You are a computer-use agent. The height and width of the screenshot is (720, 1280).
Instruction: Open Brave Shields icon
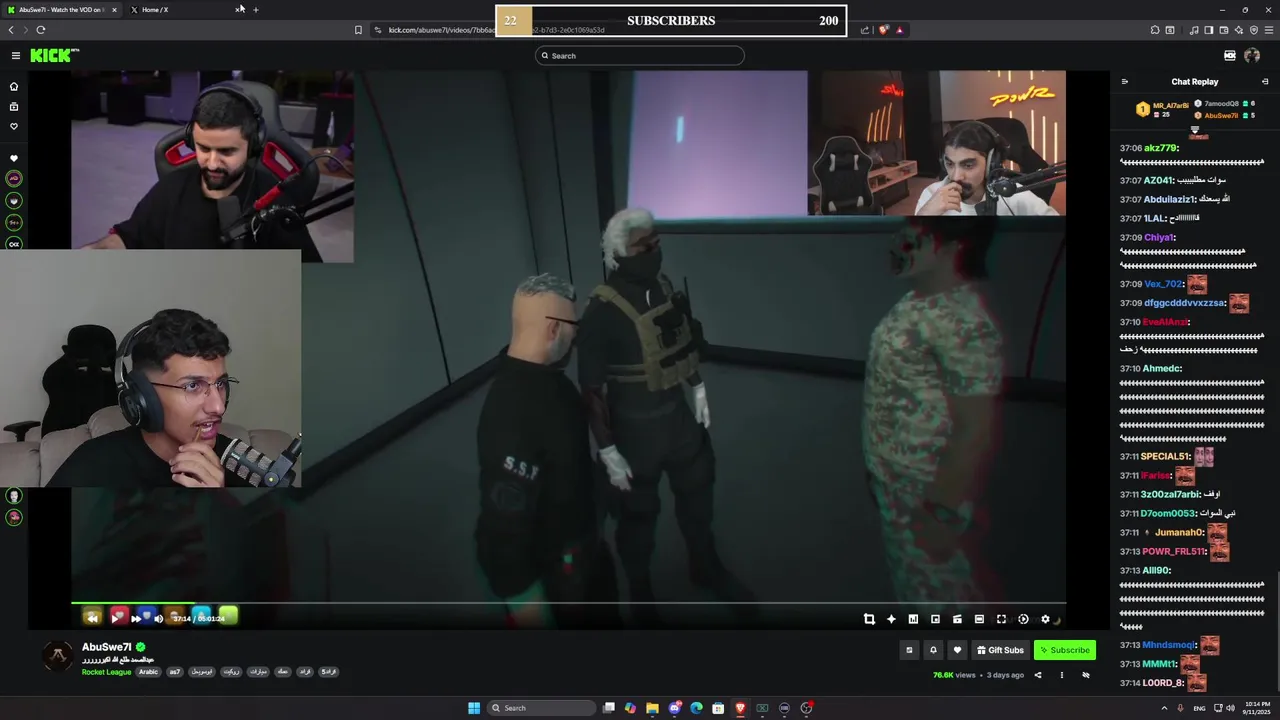pyautogui.click(x=883, y=30)
